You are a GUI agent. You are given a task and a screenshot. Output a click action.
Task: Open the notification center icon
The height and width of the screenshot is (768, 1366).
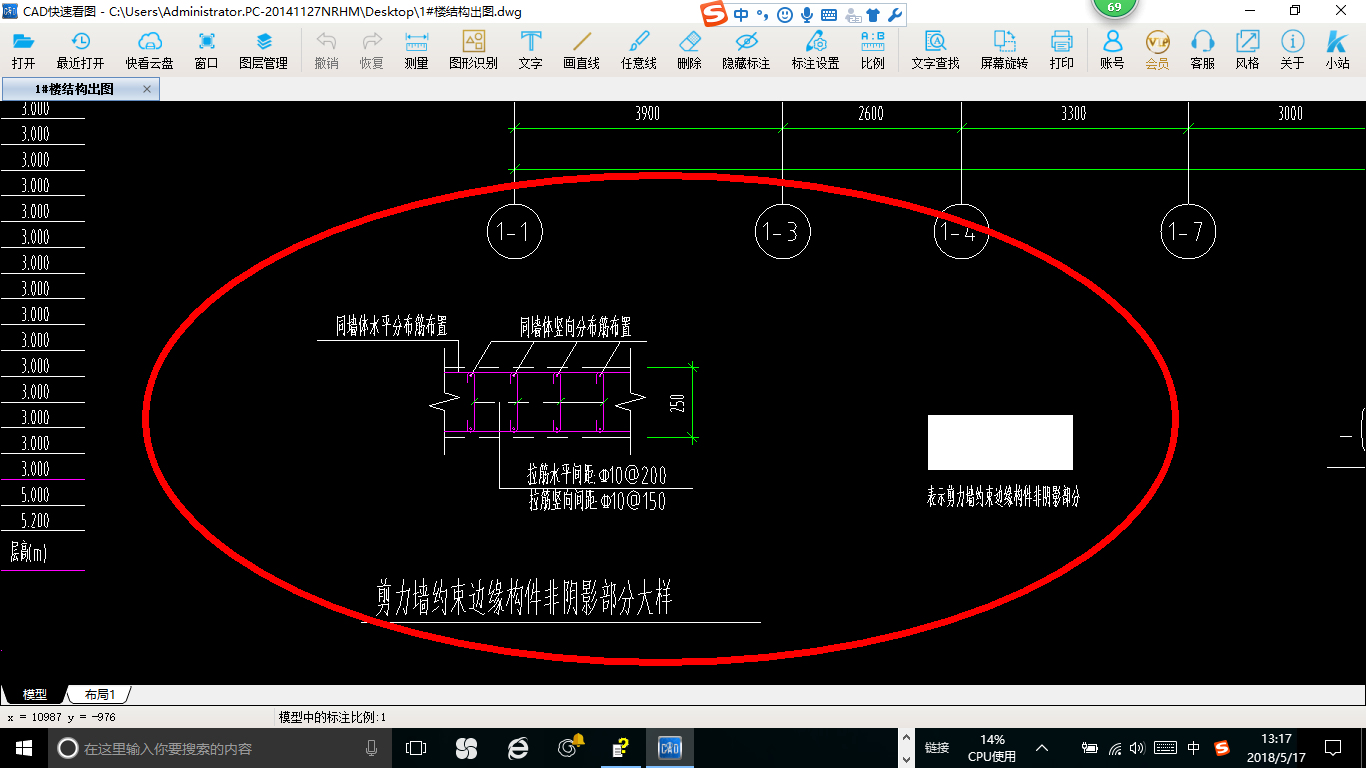click(1333, 748)
